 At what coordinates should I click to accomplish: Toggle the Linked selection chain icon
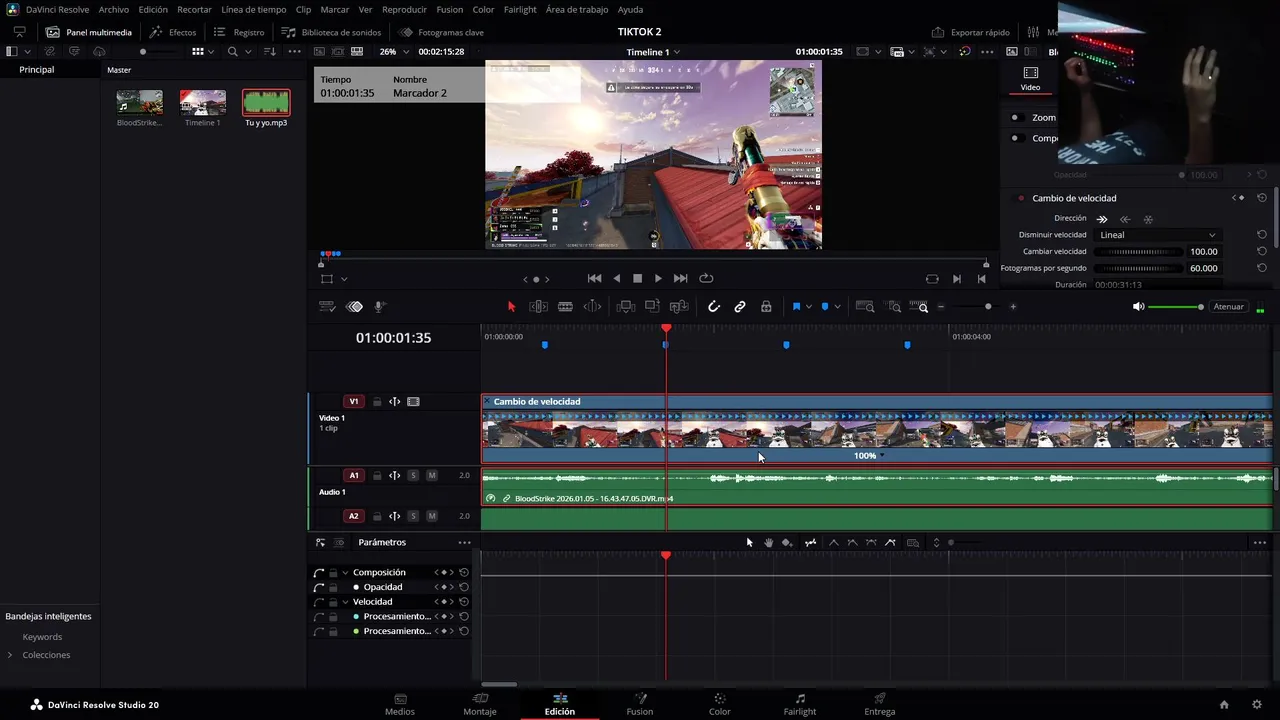coord(740,307)
